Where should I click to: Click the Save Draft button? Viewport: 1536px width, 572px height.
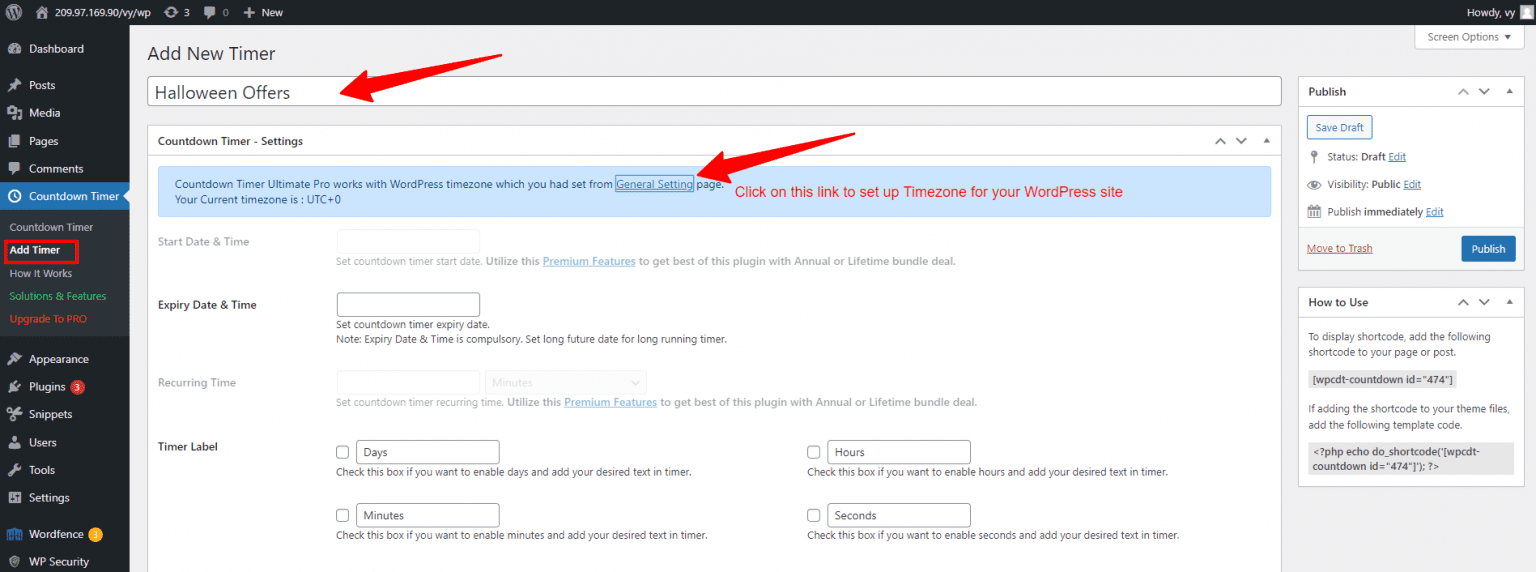[1339, 128]
